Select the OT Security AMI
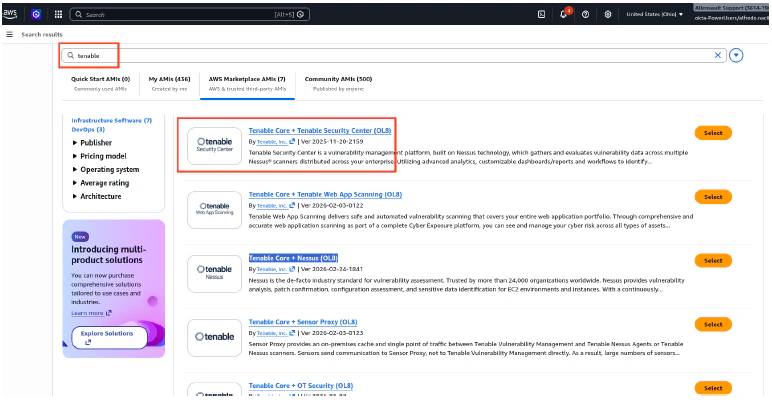Viewport: 772px width, 403px height. click(713, 388)
